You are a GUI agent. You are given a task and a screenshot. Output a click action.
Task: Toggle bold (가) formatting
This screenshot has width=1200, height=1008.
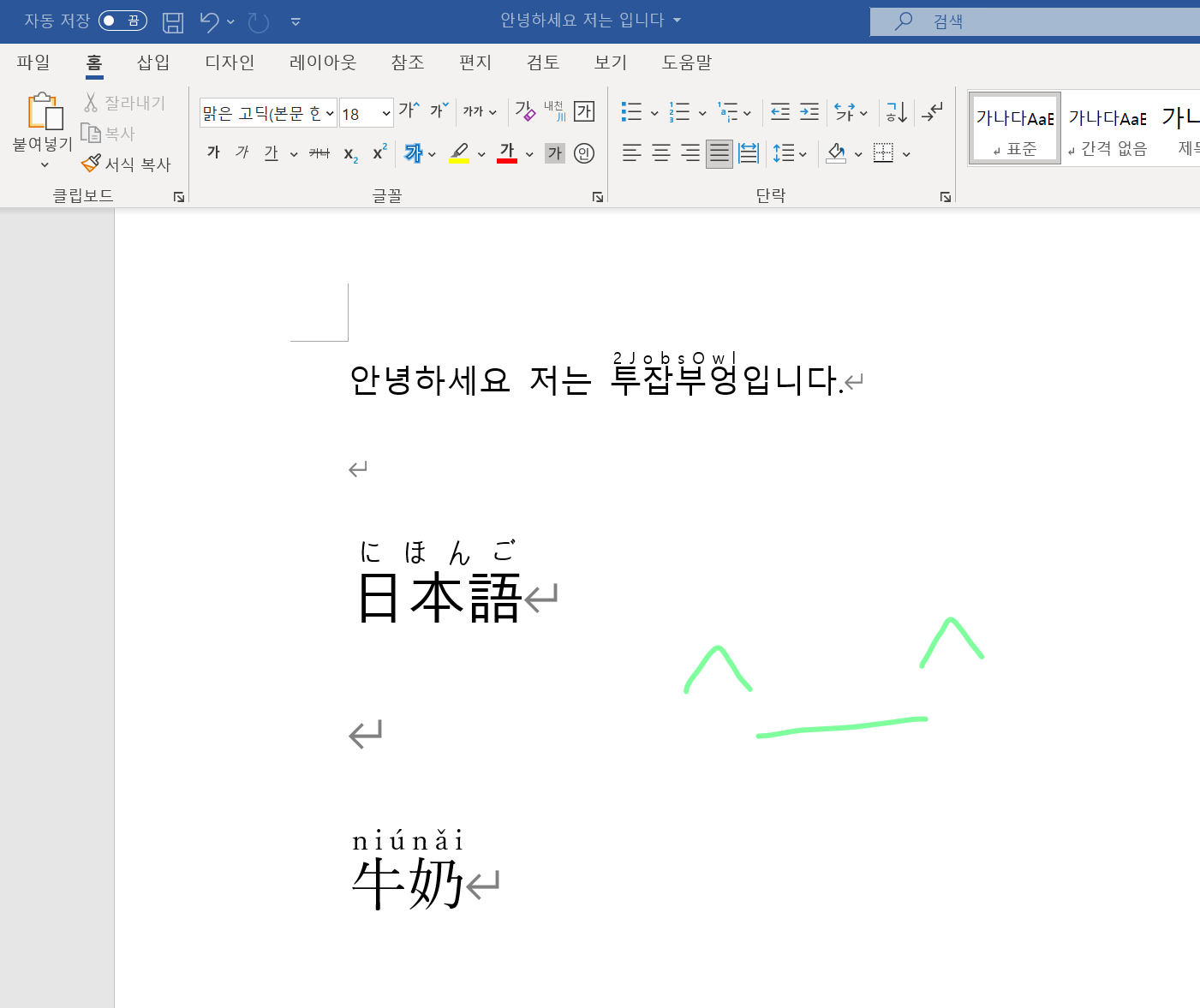click(x=214, y=152)
